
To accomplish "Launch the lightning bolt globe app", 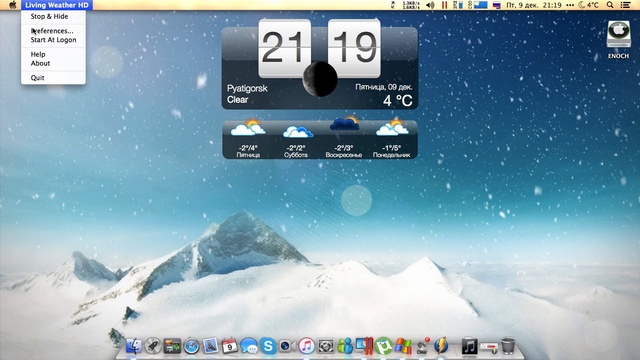I will 441,346.
